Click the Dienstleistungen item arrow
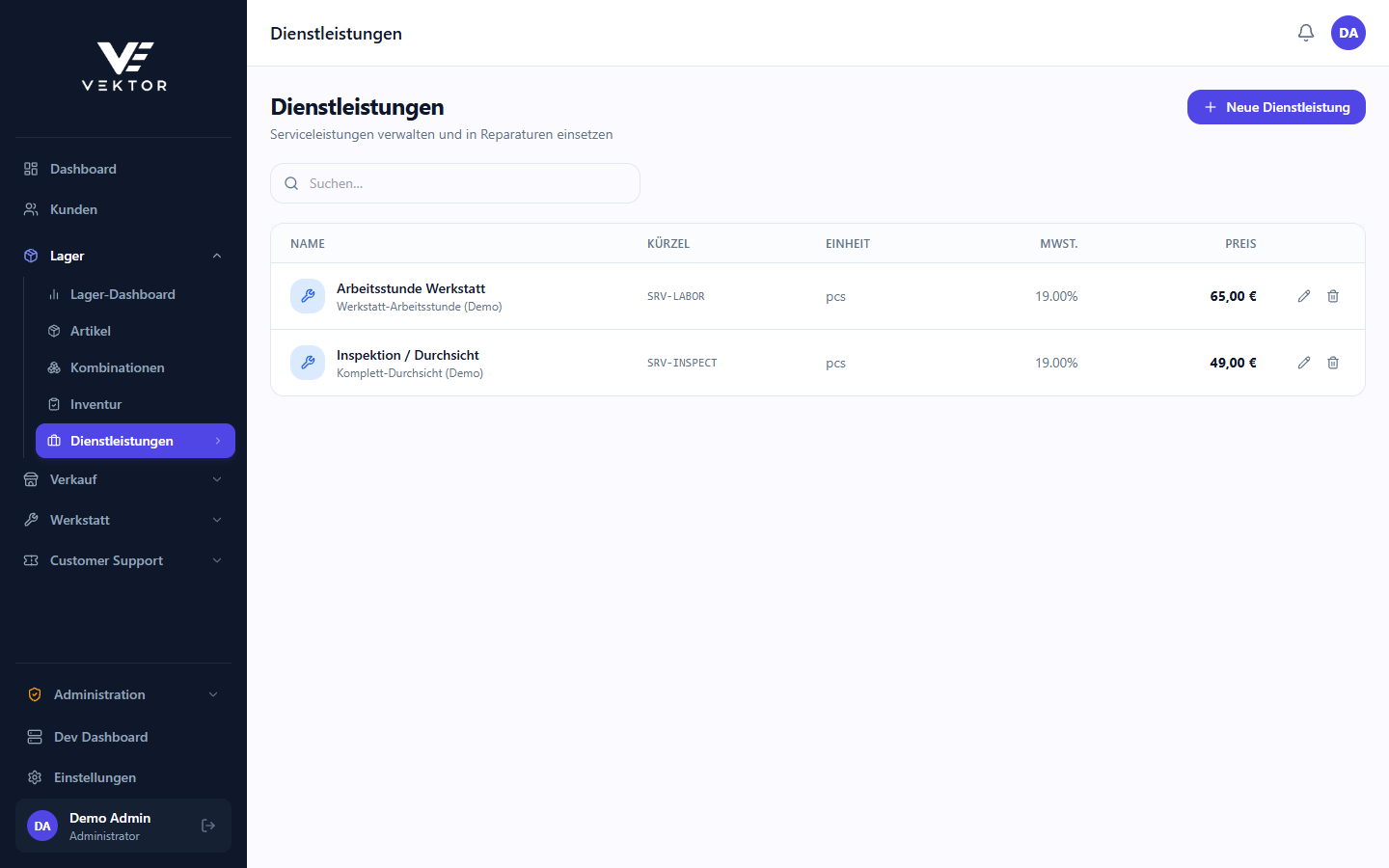The image size is (1389, 868). click(x=218, y=441)
